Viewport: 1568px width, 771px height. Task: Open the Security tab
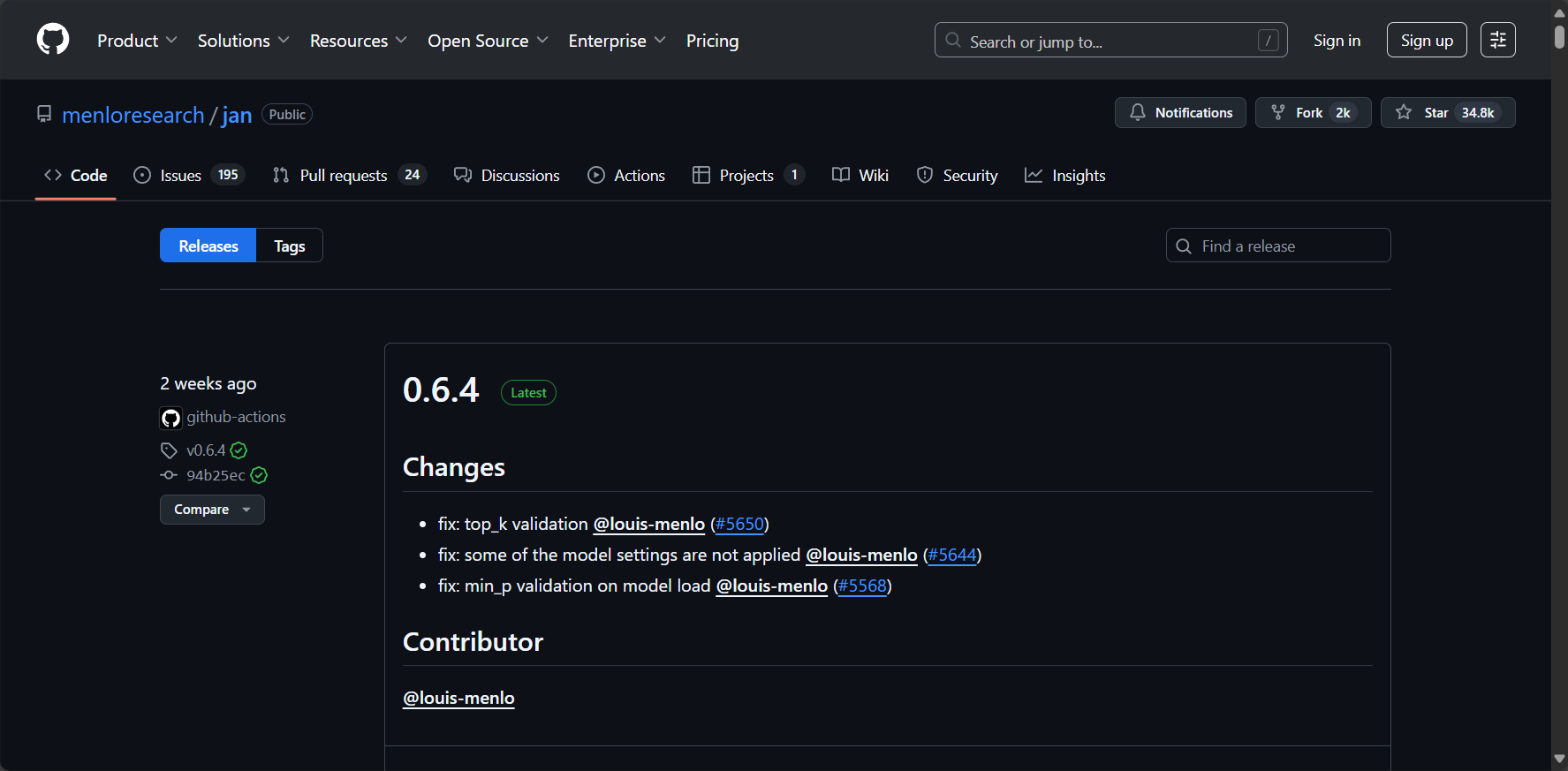[x=958, y=175]
